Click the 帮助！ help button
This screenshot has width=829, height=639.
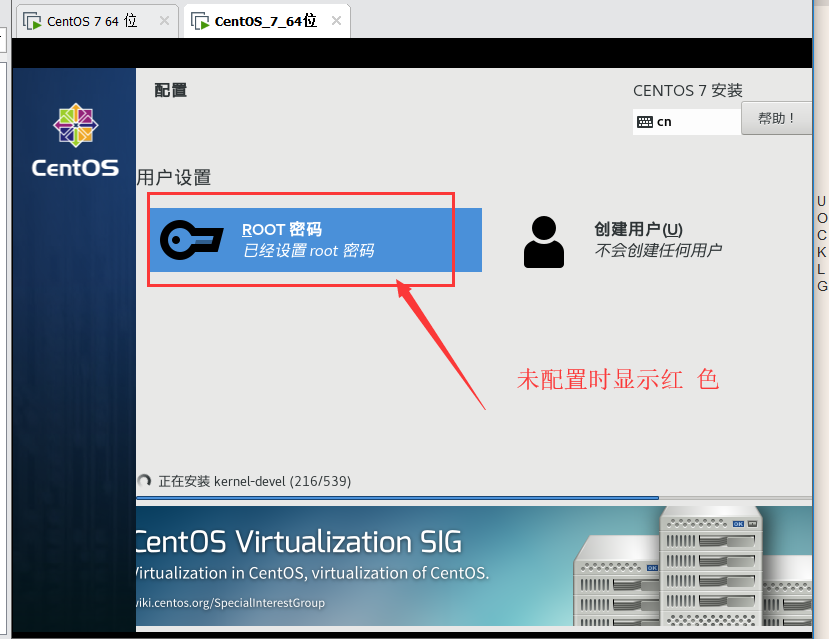[776, 118]
